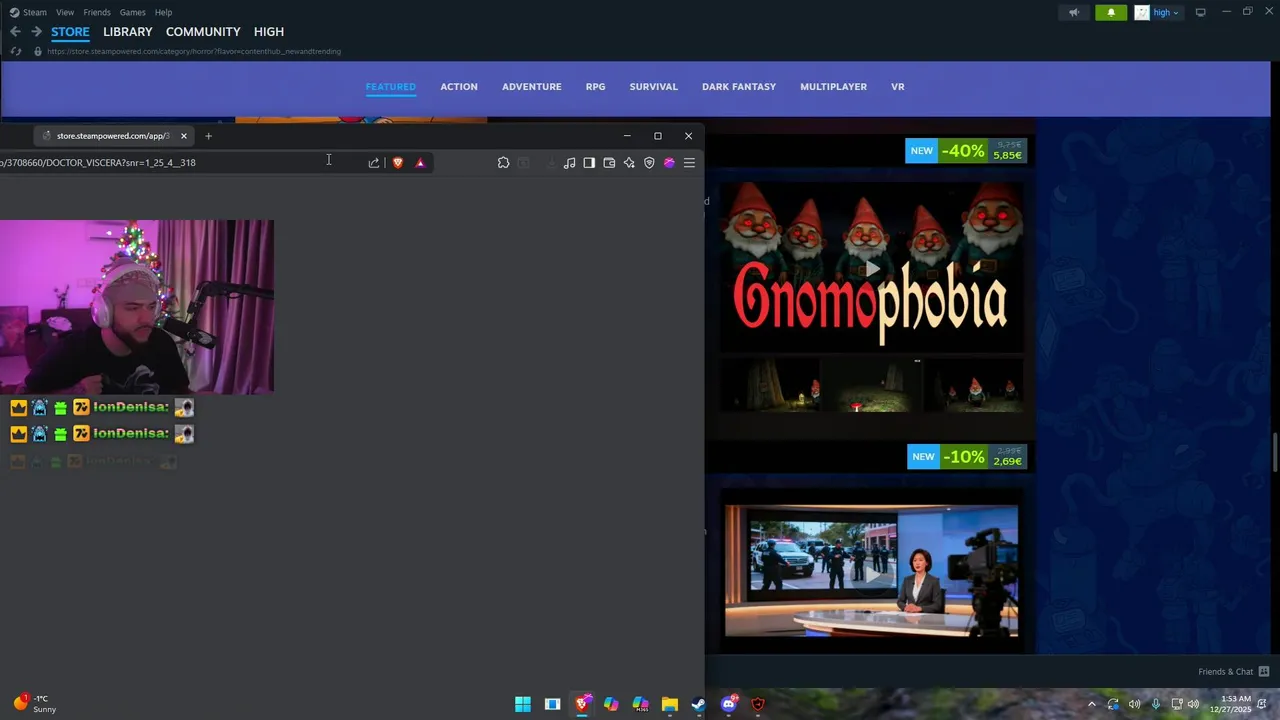Open Gnomophobia third screenshot thumbnail
This screenshot has width=1280, height=720.
[973, 386]
